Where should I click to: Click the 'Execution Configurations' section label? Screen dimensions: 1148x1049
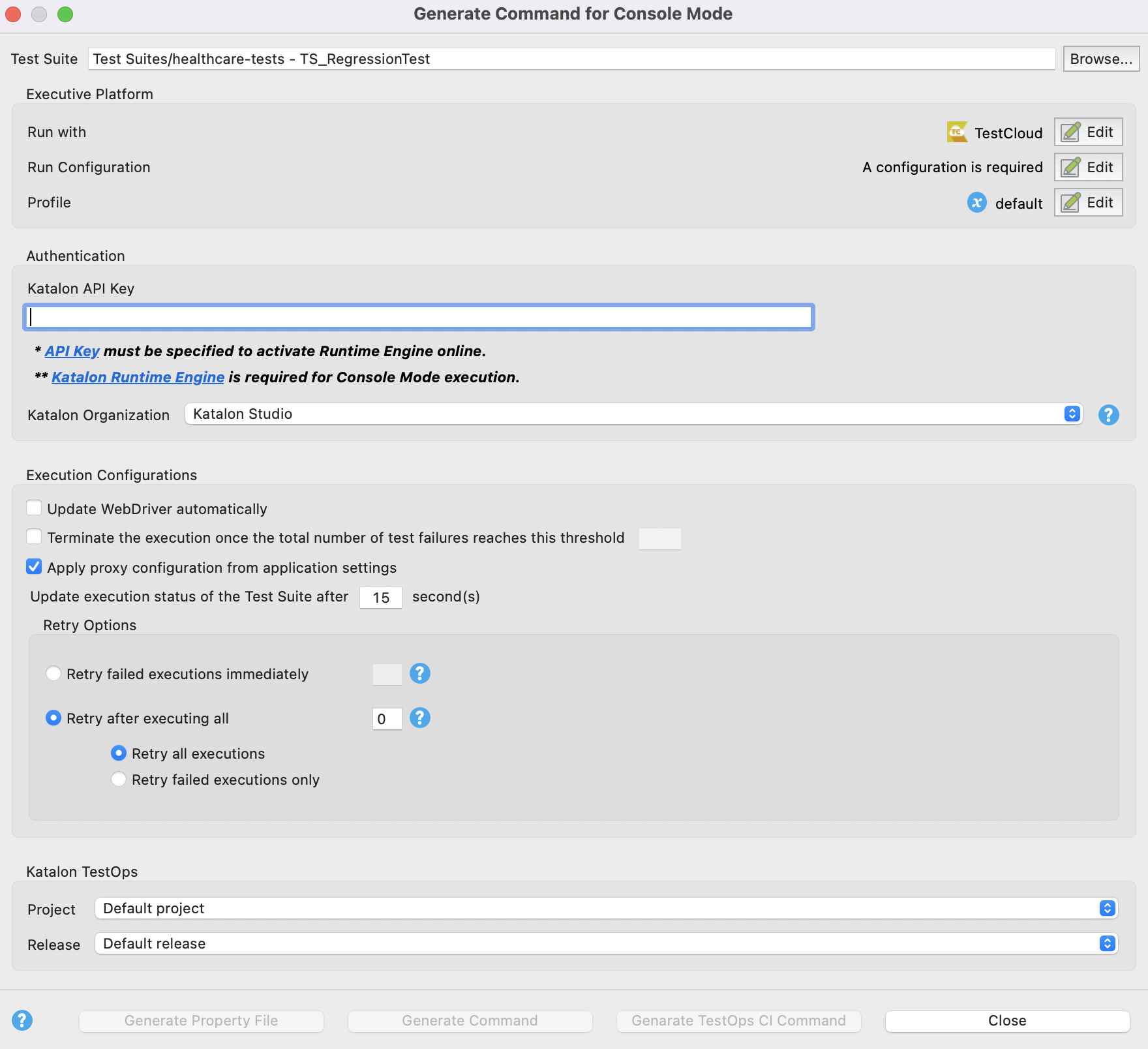coord(112,475)
